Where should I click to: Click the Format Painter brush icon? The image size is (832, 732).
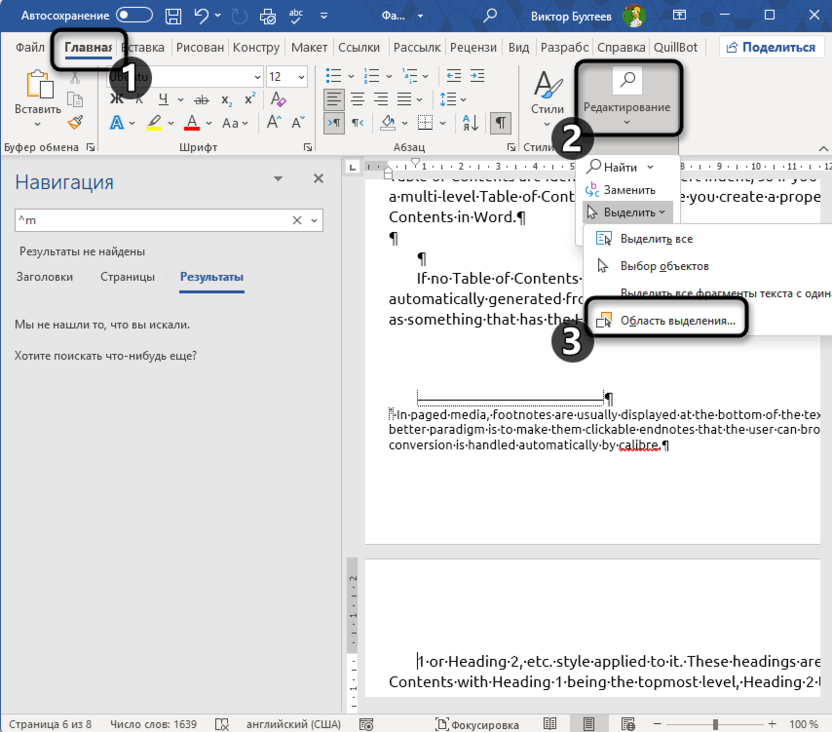[x=75, y=122]
